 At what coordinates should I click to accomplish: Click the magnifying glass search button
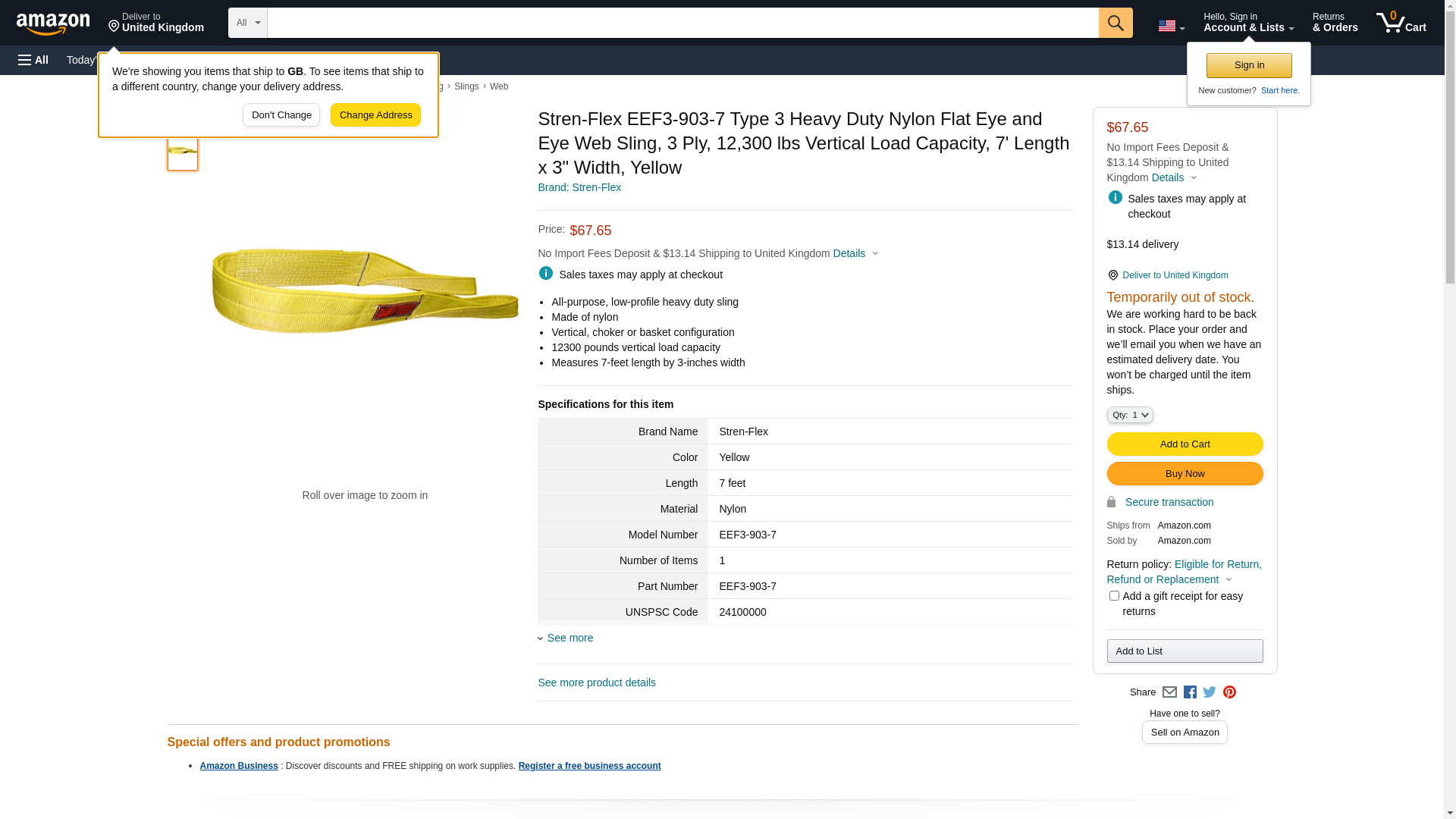1115,23
